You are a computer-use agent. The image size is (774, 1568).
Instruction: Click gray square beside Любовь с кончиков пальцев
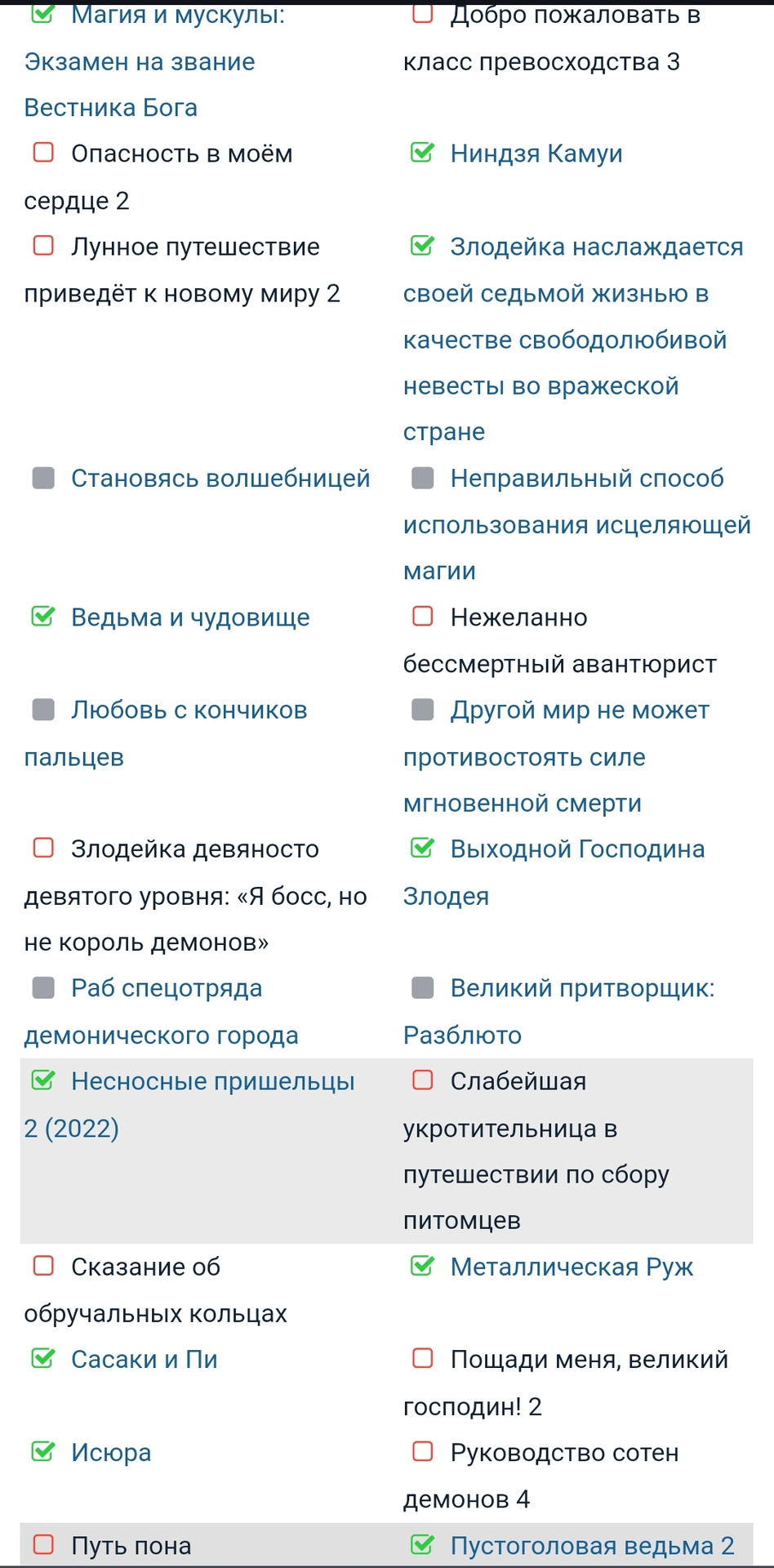pyautogui.click(x=43, y=710)
